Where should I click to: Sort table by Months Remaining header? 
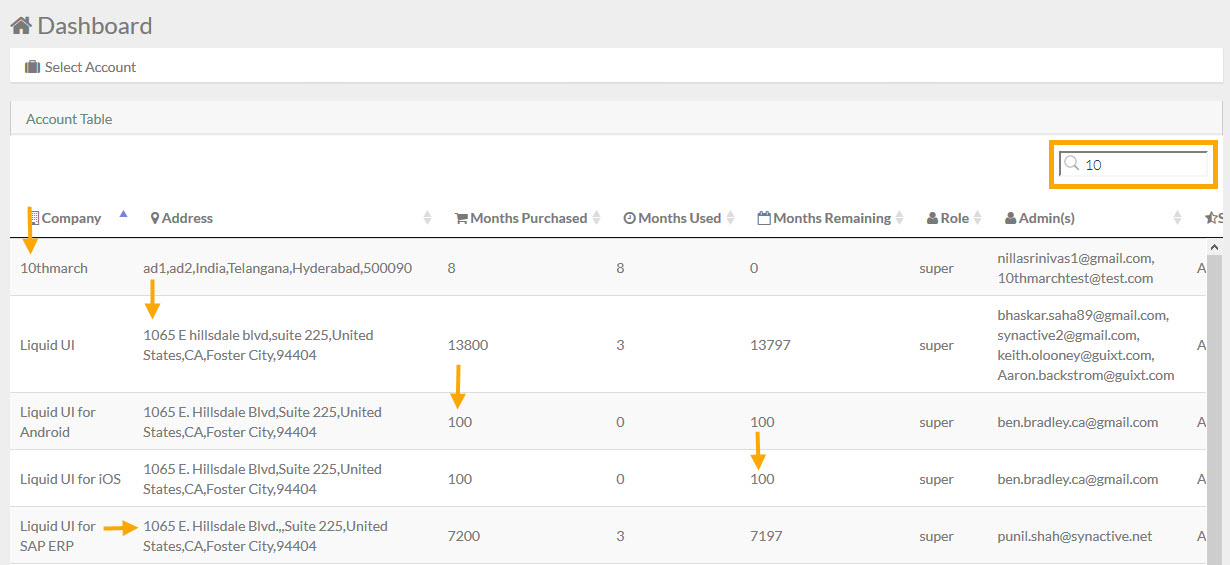832,218
